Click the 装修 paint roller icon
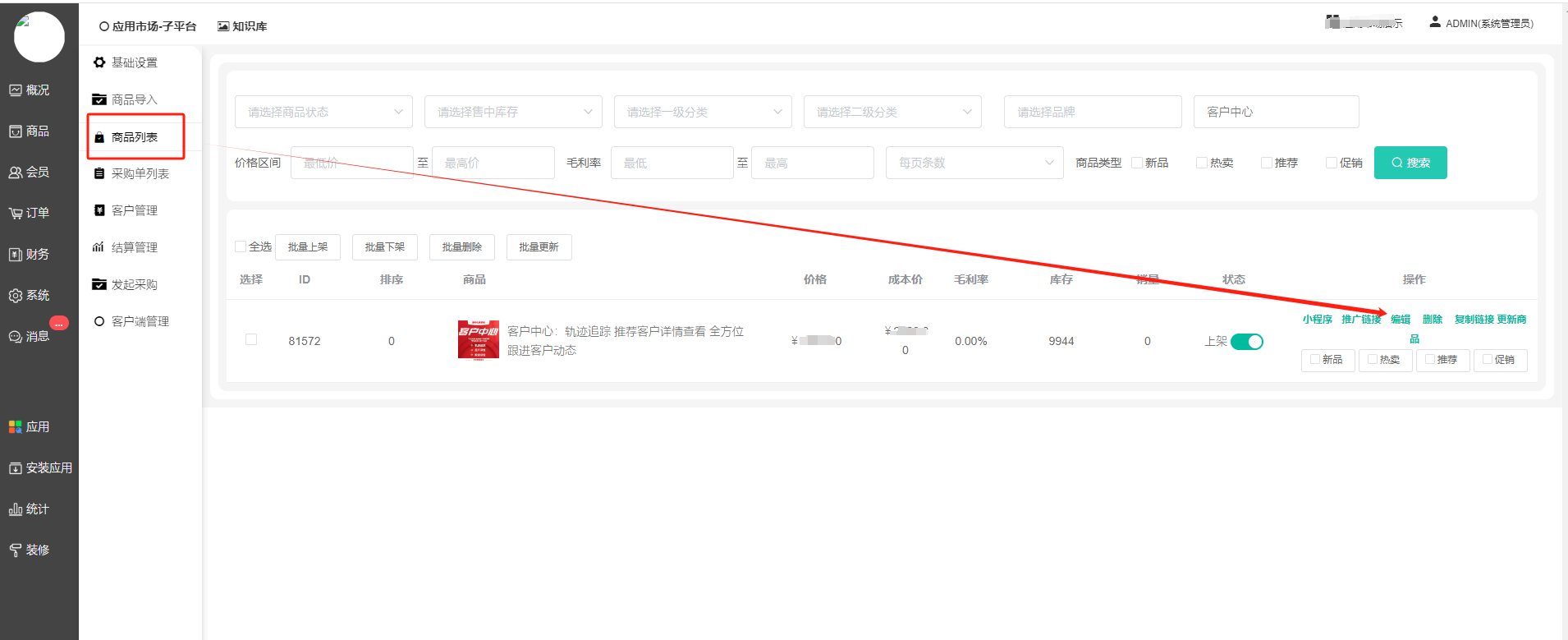 pos(16,550)
